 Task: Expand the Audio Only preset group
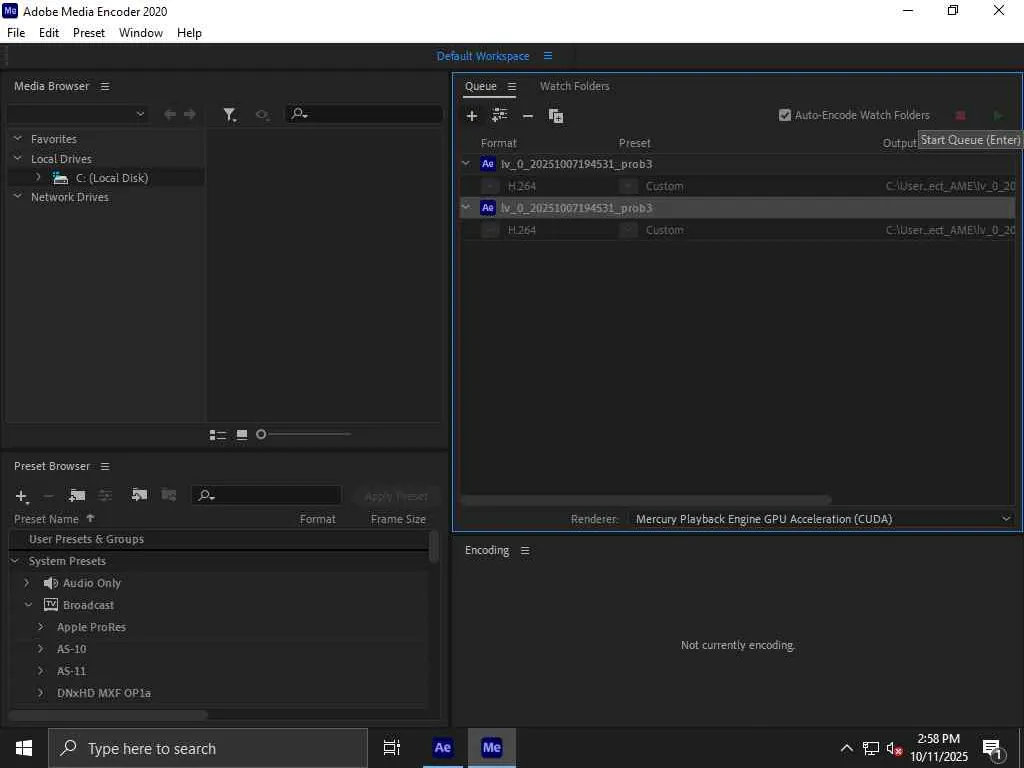(x=27, y=583)
